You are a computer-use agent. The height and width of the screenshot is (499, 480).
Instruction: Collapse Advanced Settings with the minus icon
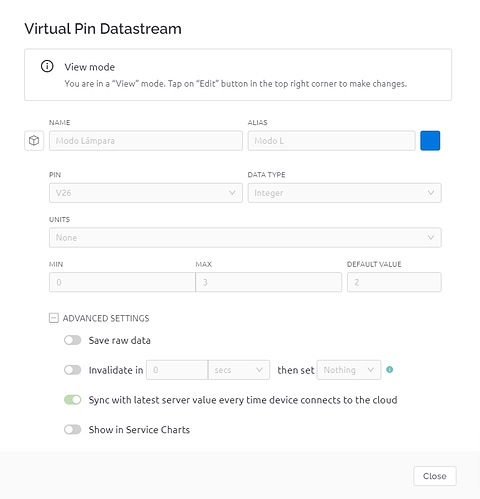tap(54, 318)
